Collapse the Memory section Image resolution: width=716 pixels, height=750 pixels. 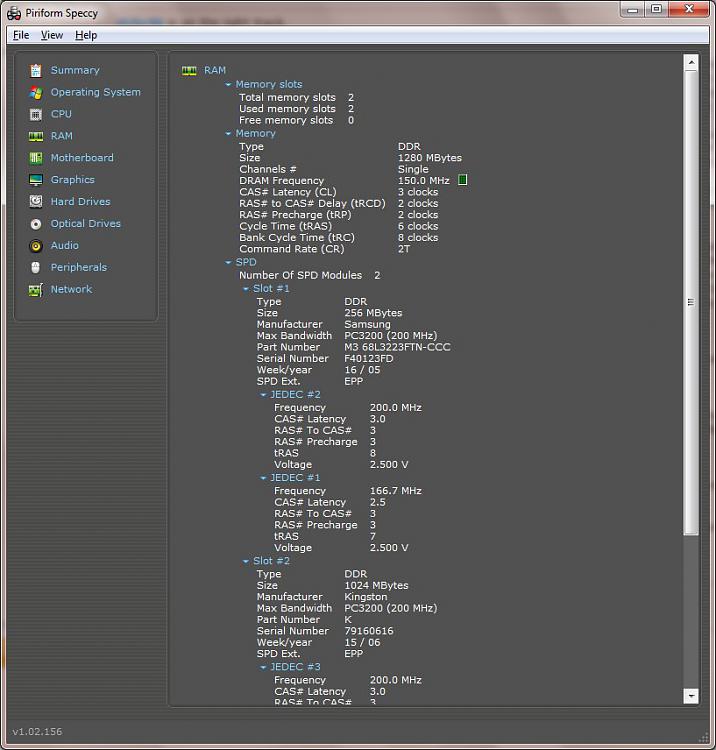click(228, 133)
